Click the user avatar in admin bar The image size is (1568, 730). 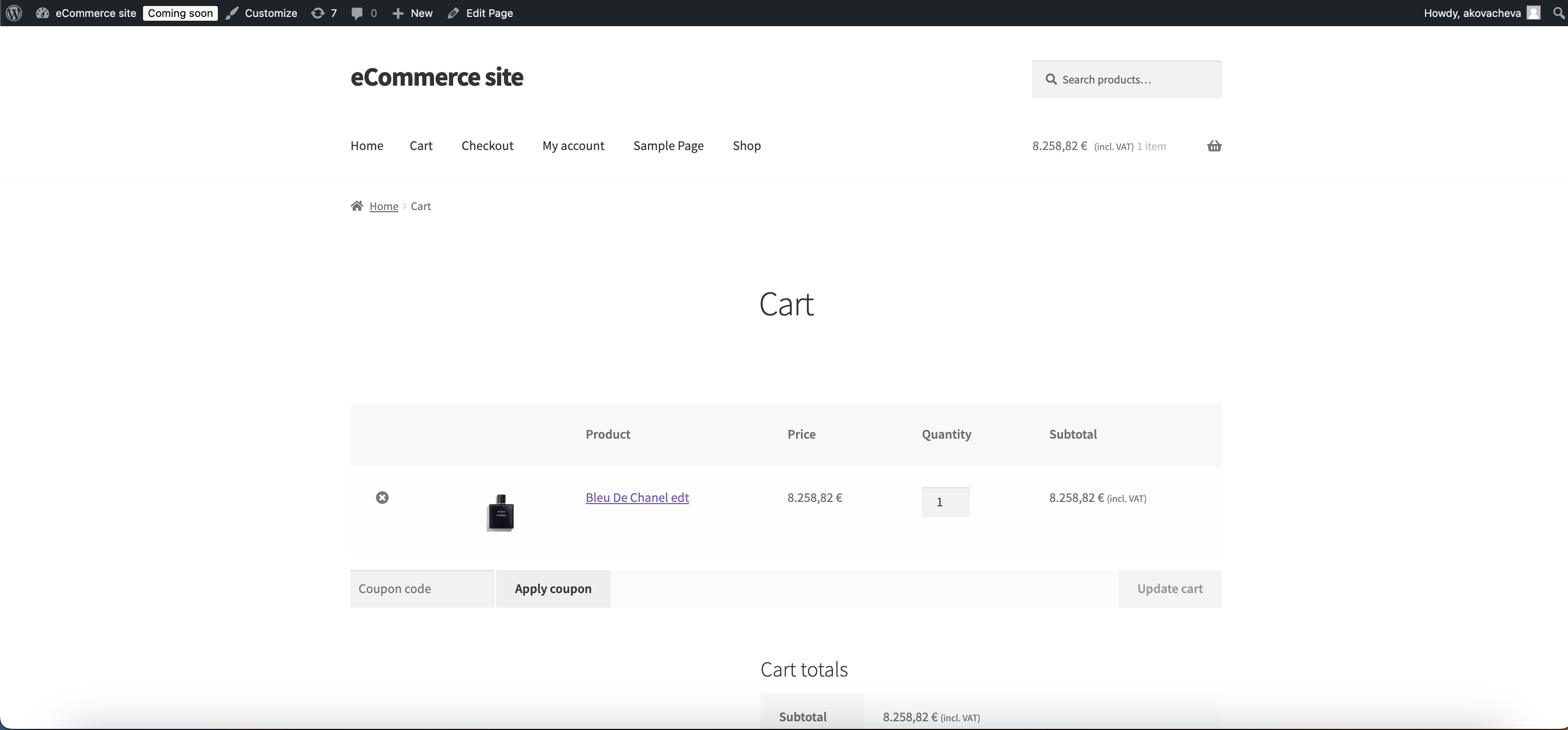coord(1534,13)
